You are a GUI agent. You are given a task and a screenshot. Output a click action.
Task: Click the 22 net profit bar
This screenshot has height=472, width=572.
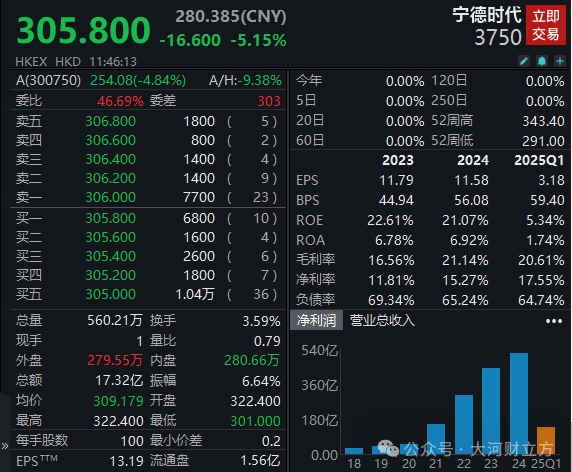coord(464,425)
